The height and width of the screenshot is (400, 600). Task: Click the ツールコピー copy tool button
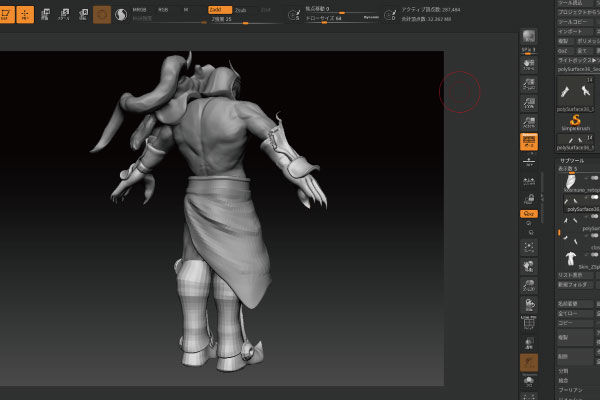tap(575, 22)
